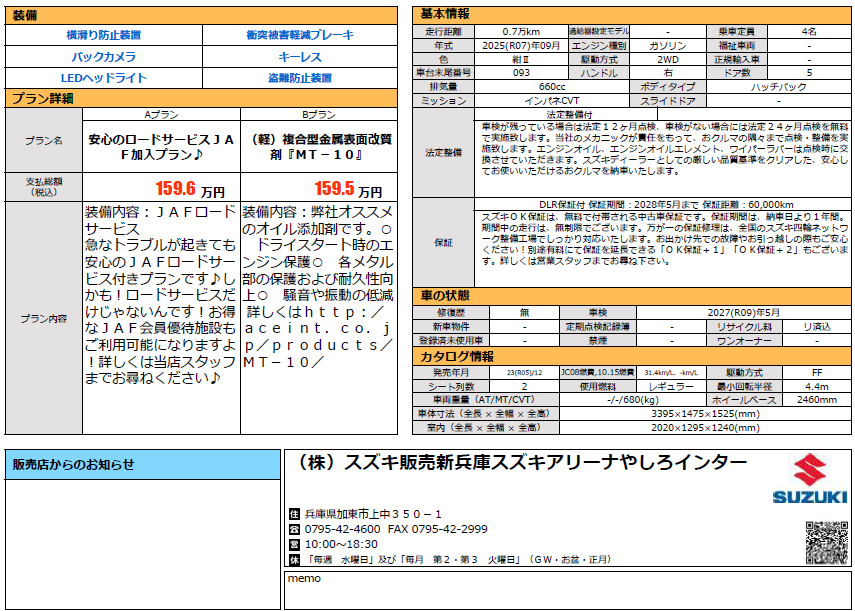The image size is (855, 611).
Task: Click the QR code image
Action: [827, 542]
